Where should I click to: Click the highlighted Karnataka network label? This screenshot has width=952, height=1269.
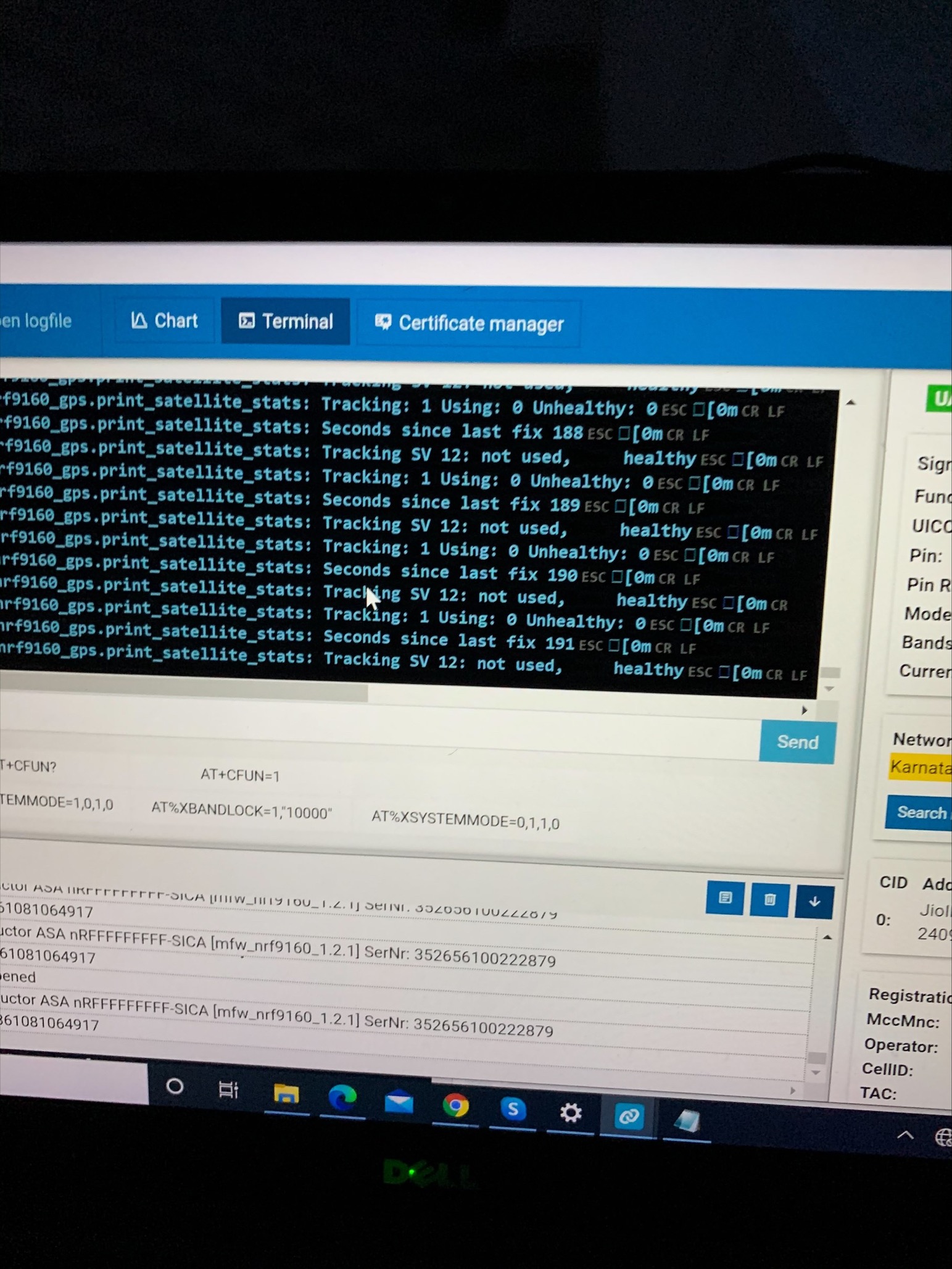(x=921, y=768)
